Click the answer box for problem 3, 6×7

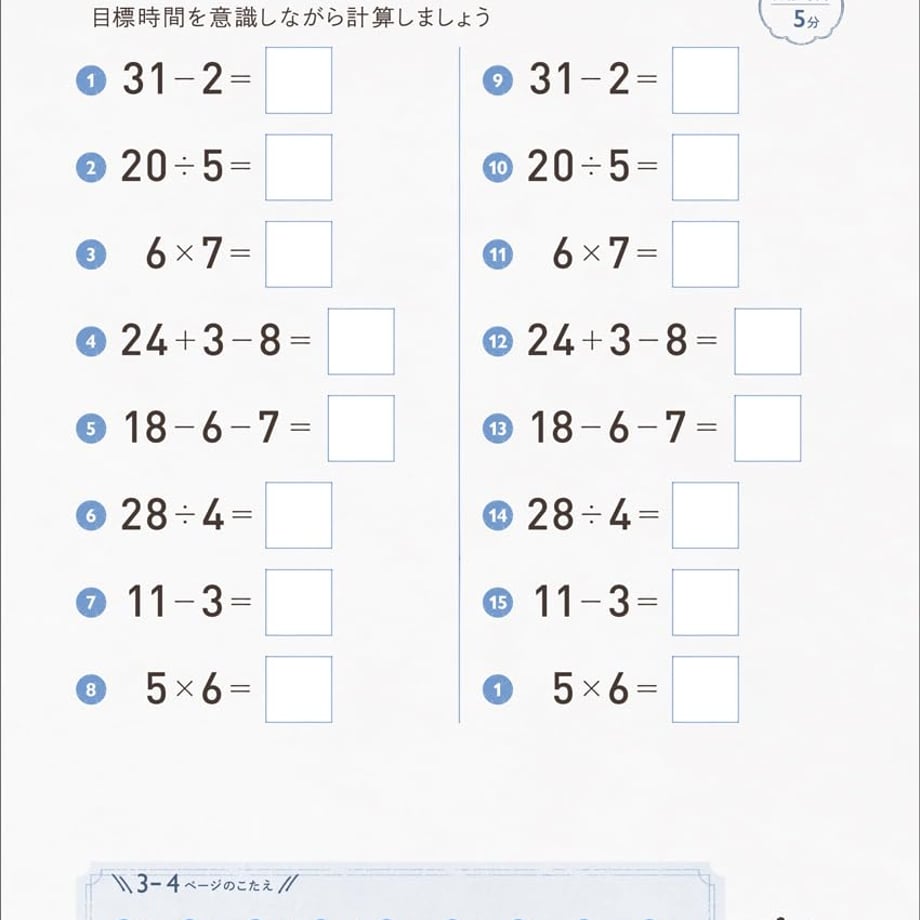[298, 254]
